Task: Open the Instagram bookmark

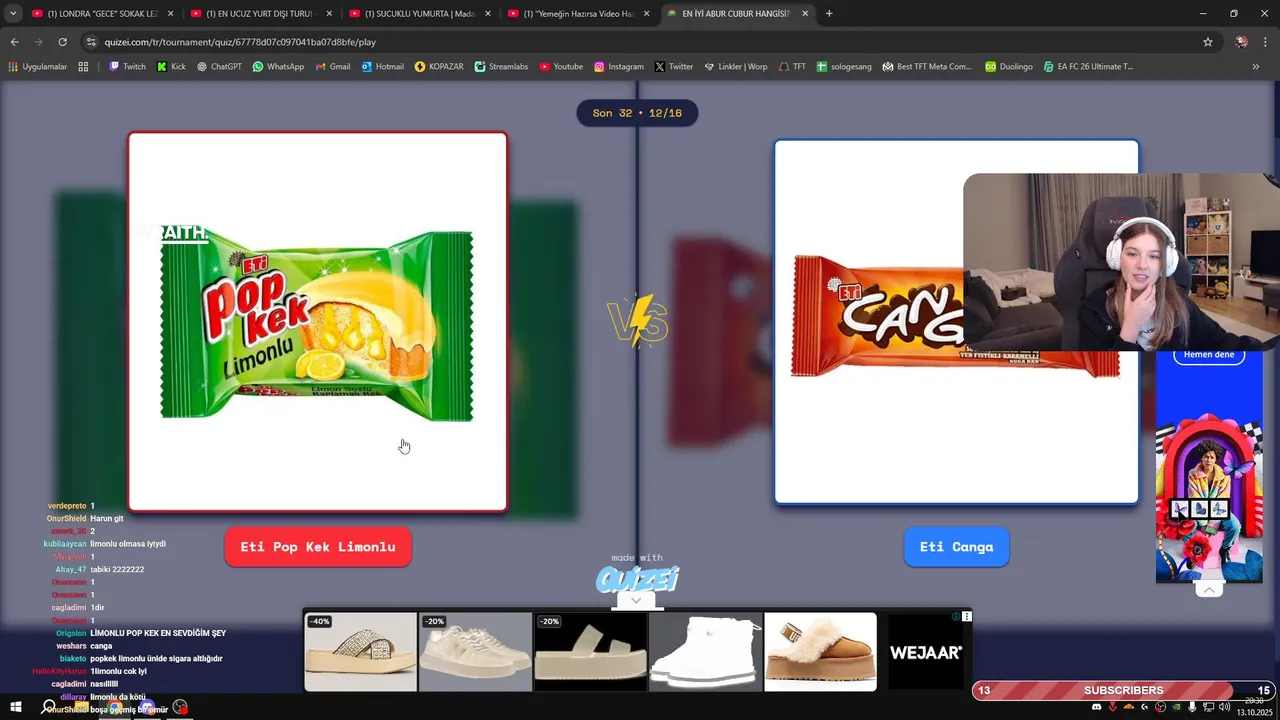Action: pyautogui.click(x=619, y=67)
